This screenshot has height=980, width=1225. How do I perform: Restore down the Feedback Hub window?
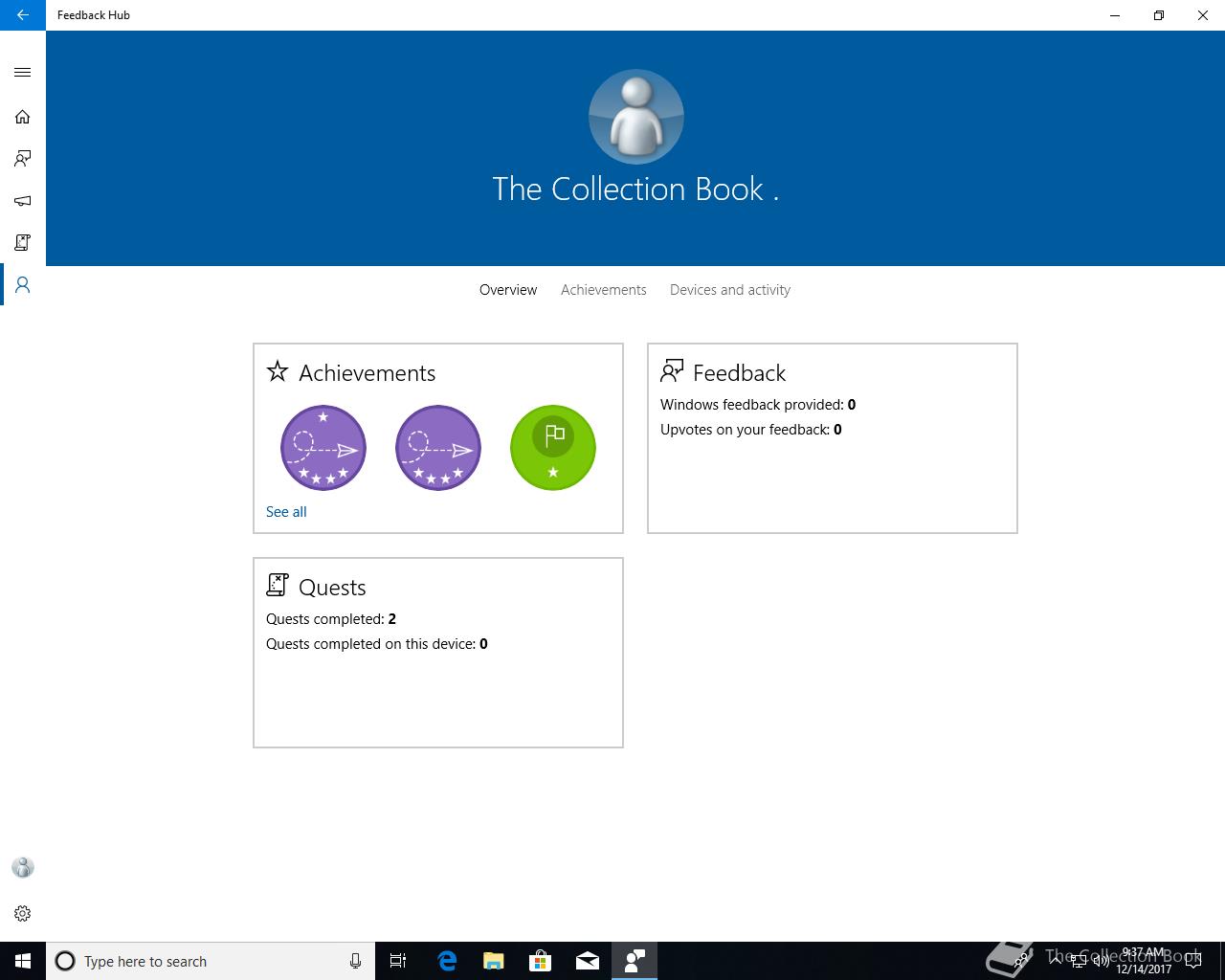pos(1159,15)
